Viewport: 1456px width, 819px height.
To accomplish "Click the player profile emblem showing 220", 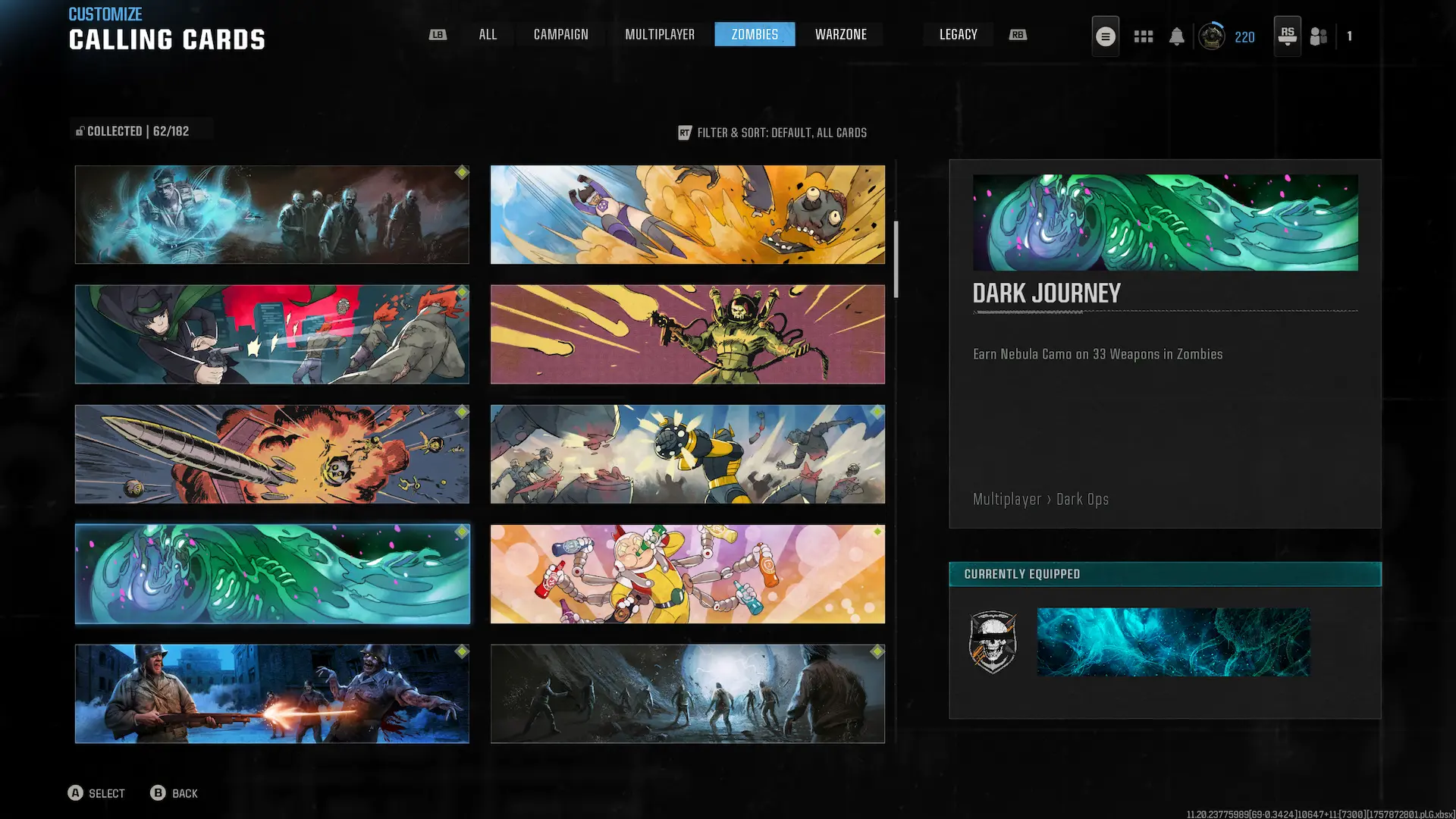I will pos(1212,36).
